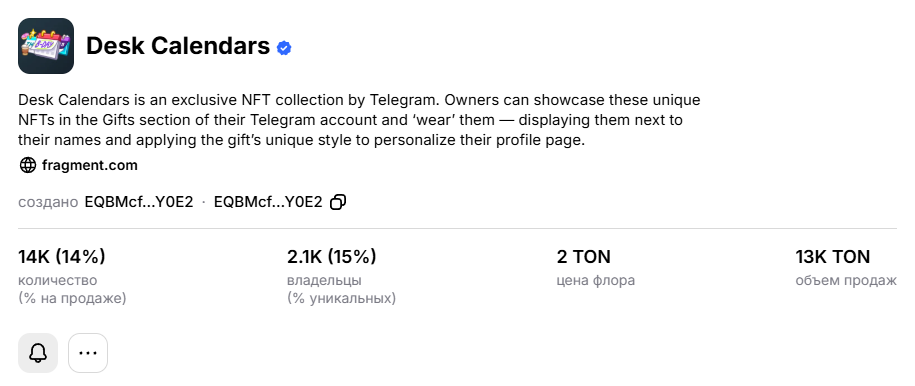This screenshot has height=386, width=915.
Task: Open the fragment.com website link
Action: [x=90, y=165]
